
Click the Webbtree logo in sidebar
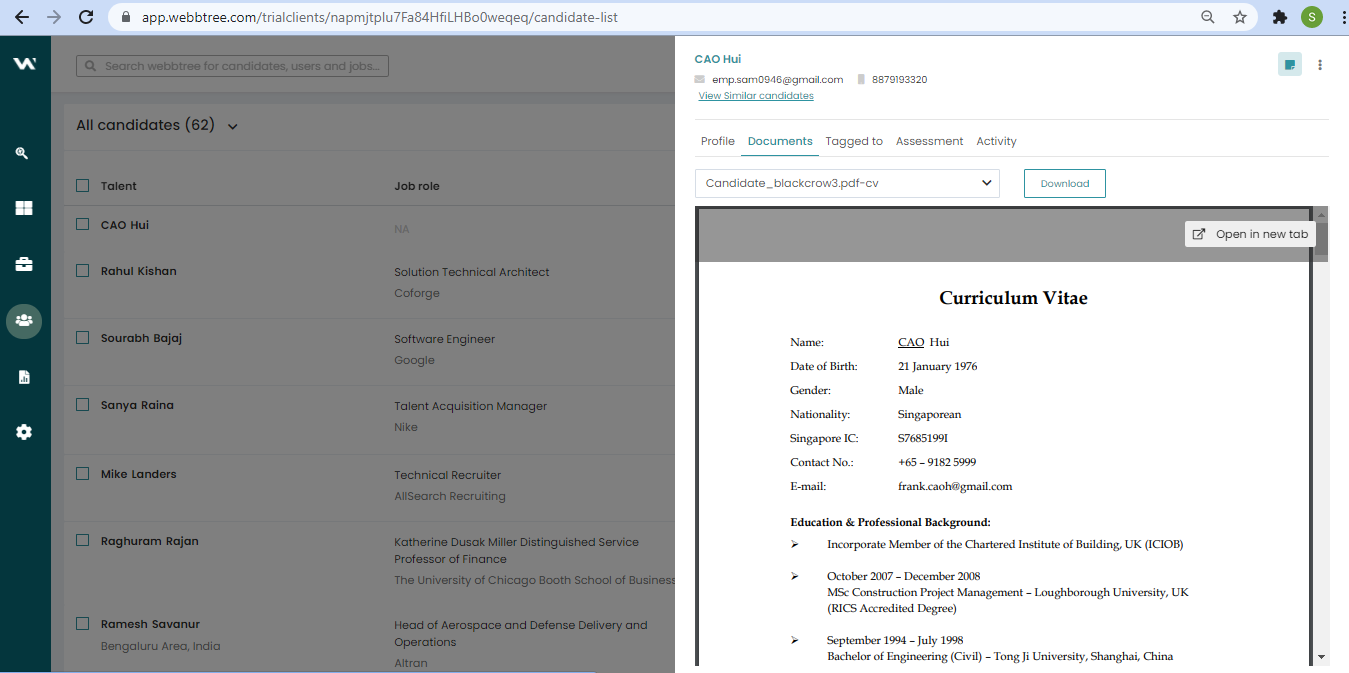25,64
